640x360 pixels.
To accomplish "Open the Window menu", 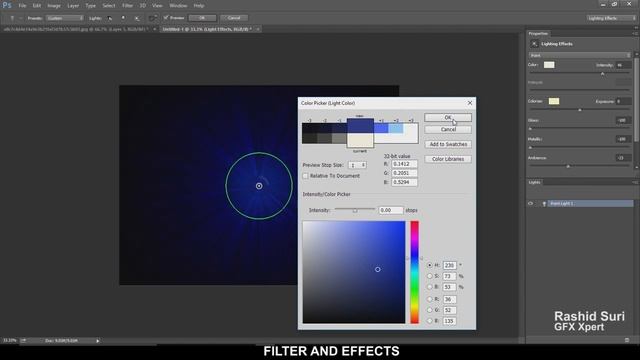I will click(x=178, y=6).
